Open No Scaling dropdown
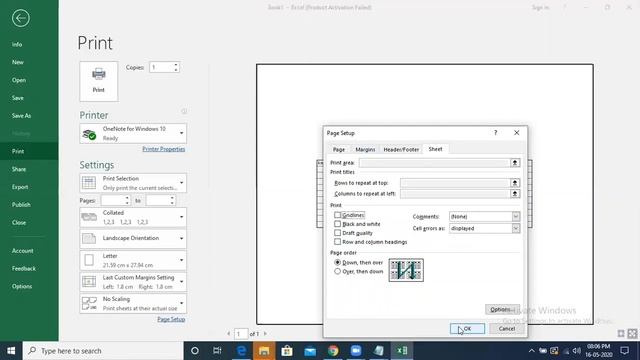This screenshot has width=640, height=360. pos(133,303)
